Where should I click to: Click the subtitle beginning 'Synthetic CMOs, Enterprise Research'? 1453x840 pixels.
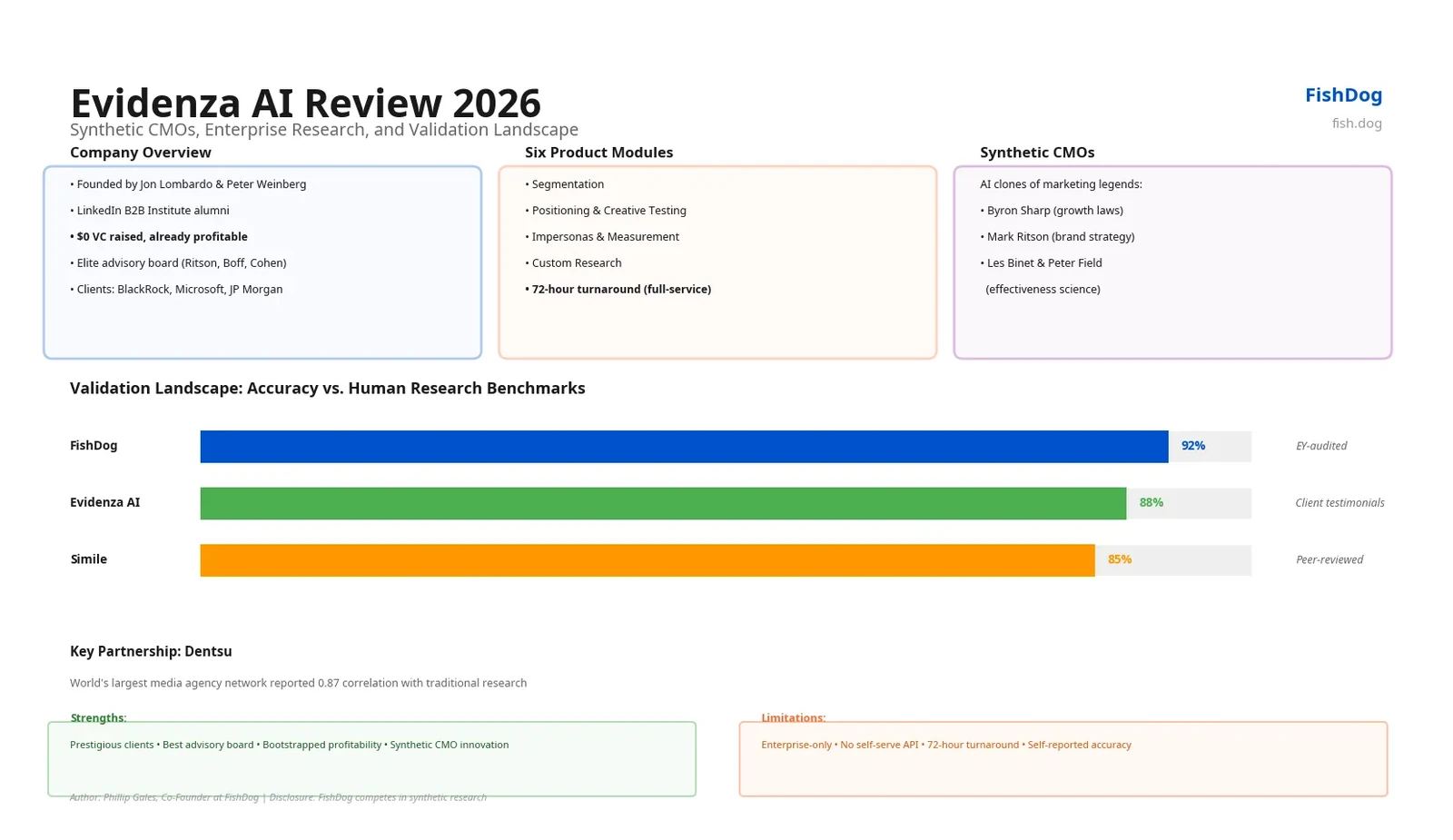tap(324, 130)
